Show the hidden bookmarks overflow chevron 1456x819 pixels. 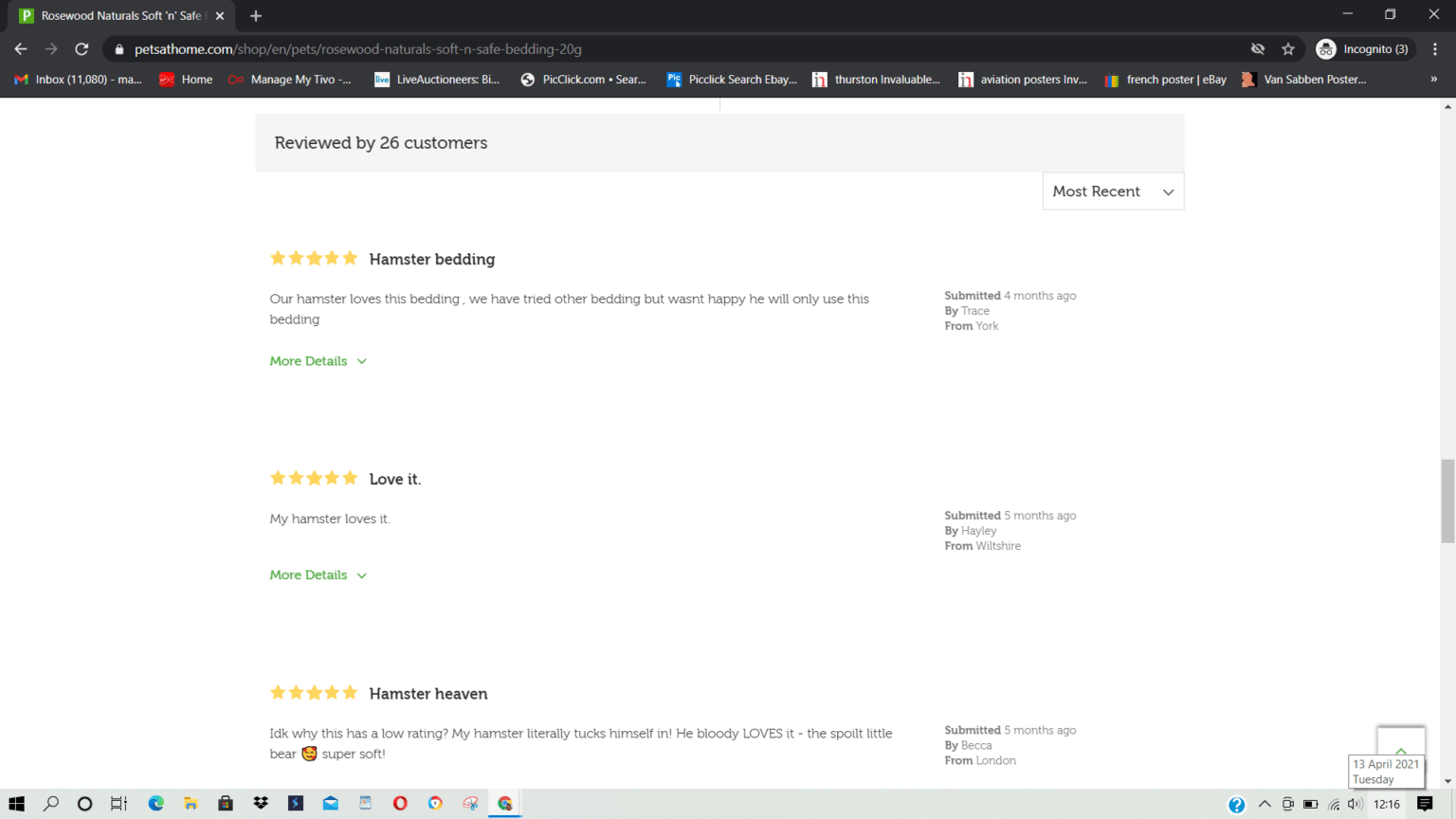tap(1433, 80)
